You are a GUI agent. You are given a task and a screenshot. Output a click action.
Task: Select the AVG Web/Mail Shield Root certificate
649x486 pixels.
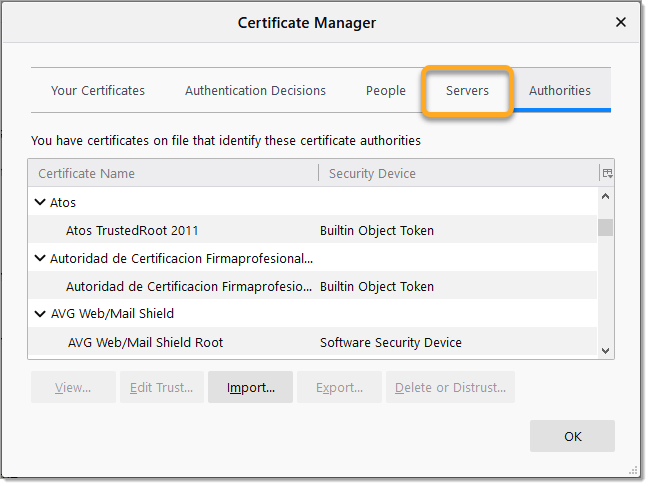[145, 342]
